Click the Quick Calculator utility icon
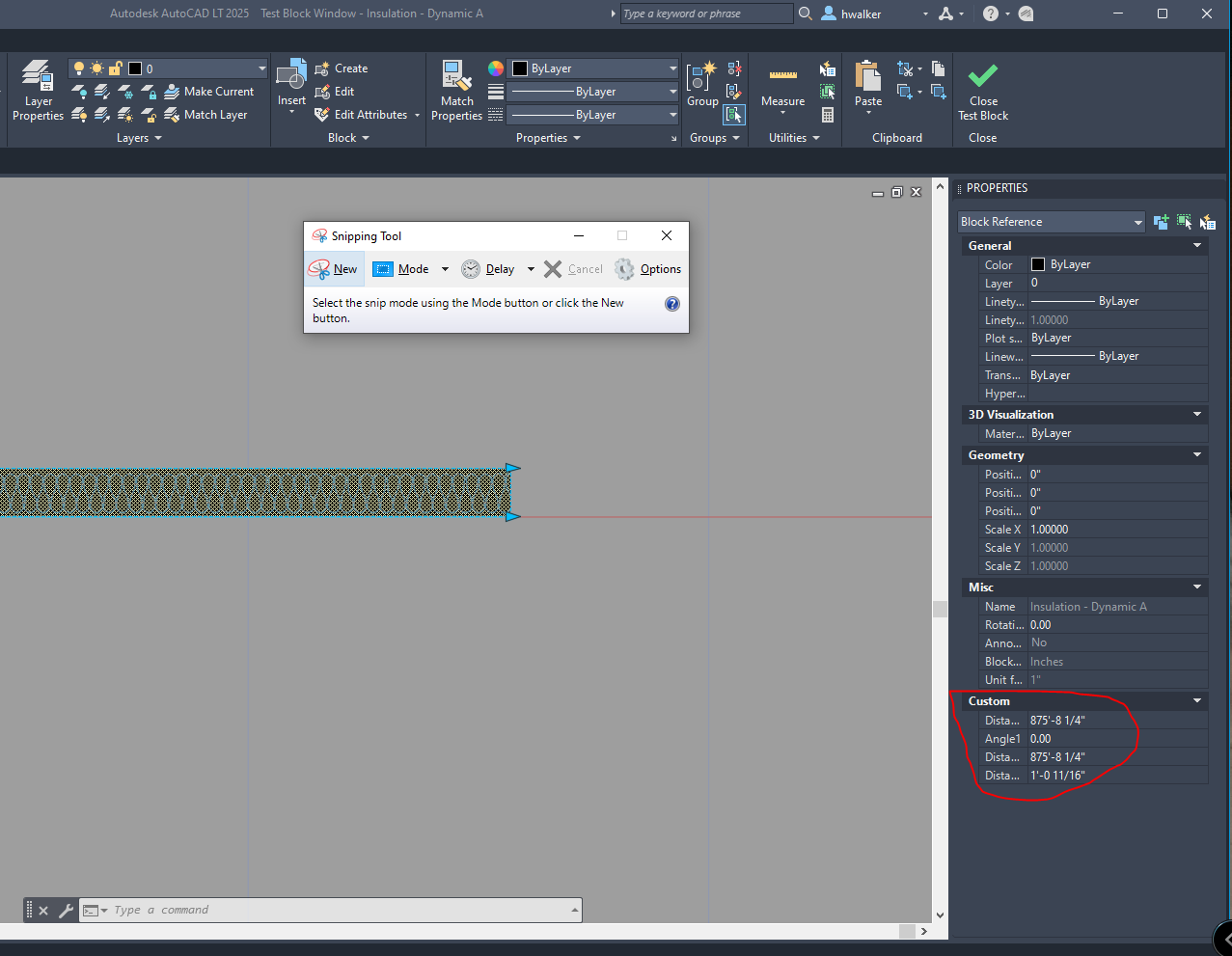This screenshot has height=956, width=1232. coord(827,115)
